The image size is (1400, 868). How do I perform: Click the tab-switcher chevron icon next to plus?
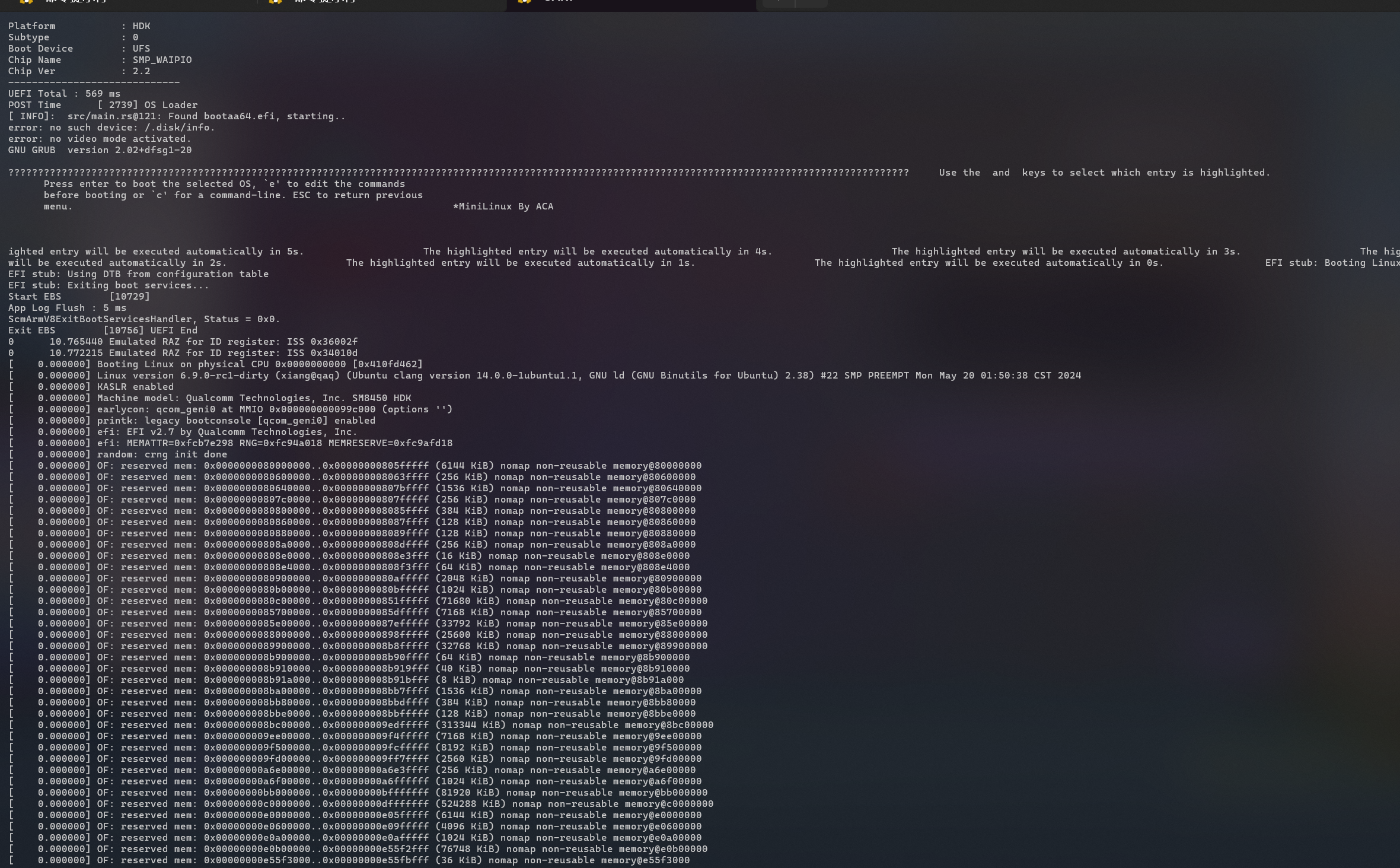811,3
